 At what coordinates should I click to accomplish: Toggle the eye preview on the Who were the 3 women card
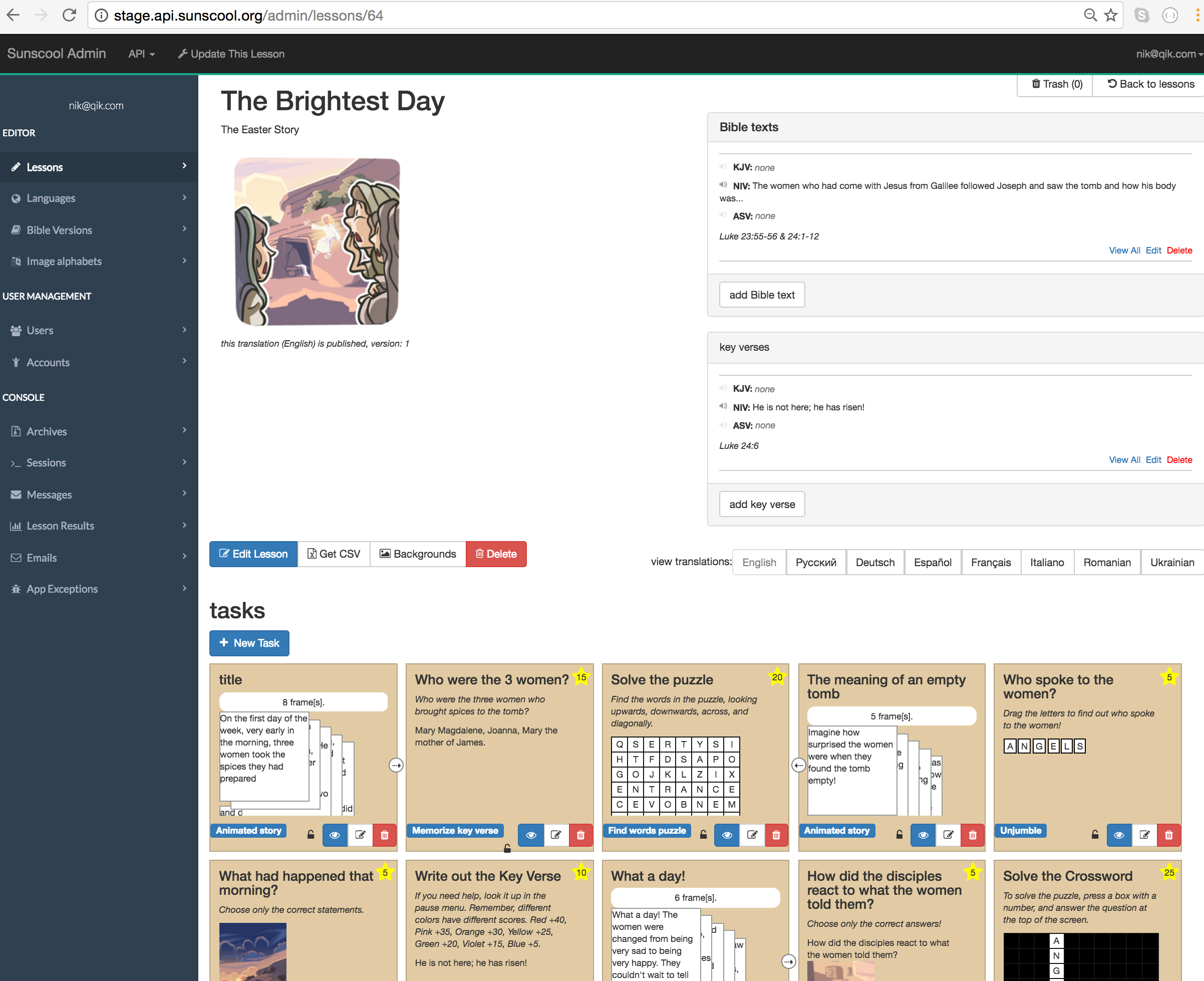coord(531,835)
